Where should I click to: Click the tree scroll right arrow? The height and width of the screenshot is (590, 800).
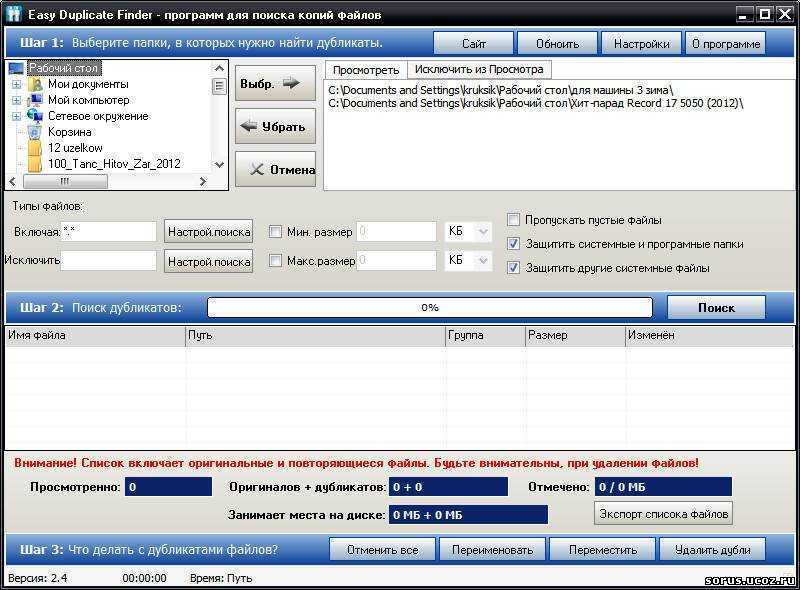click(x=203, y=181)
